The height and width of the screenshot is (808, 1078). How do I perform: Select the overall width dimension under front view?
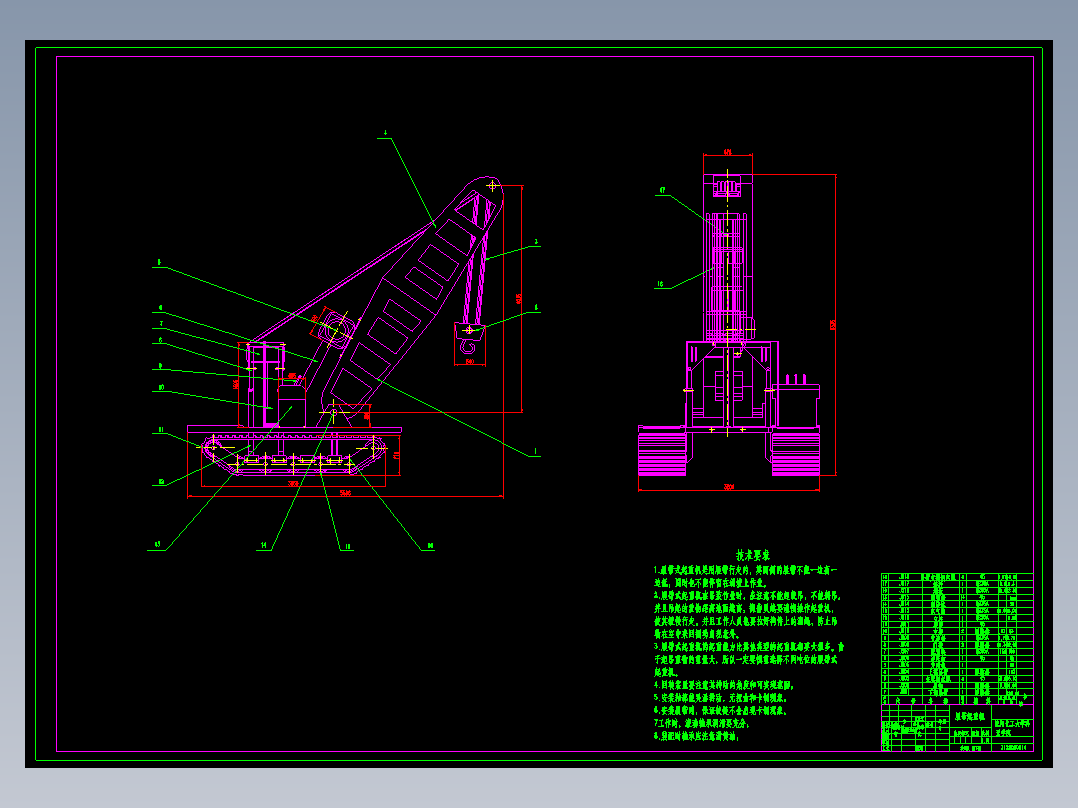(x=729, y=487)
